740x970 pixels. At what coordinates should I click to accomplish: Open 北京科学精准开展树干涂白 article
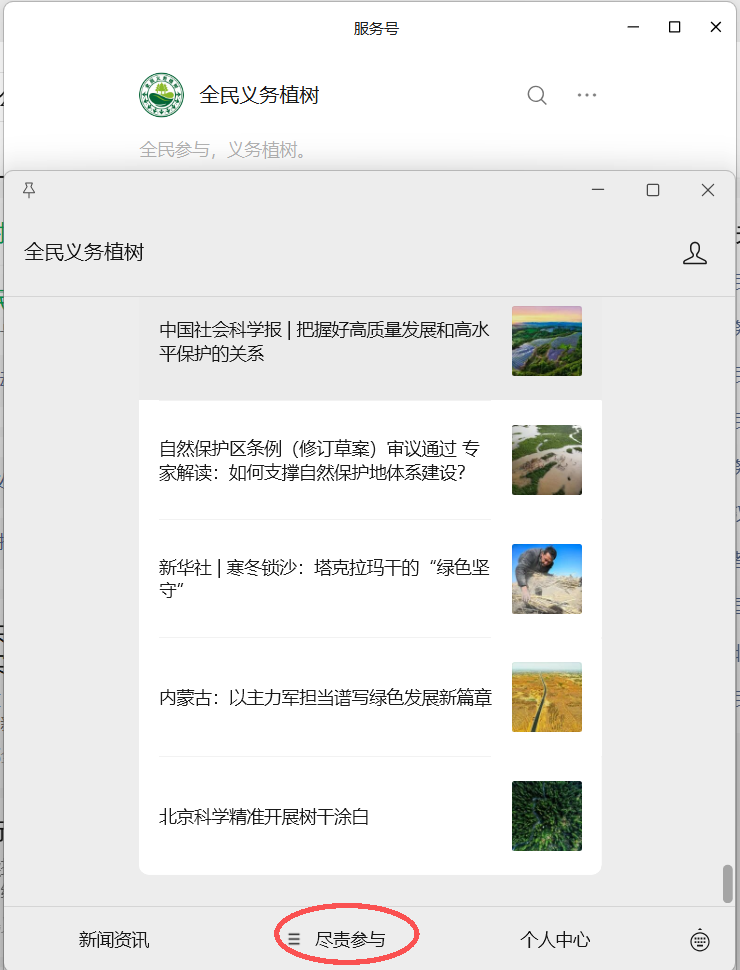[264, 817]
